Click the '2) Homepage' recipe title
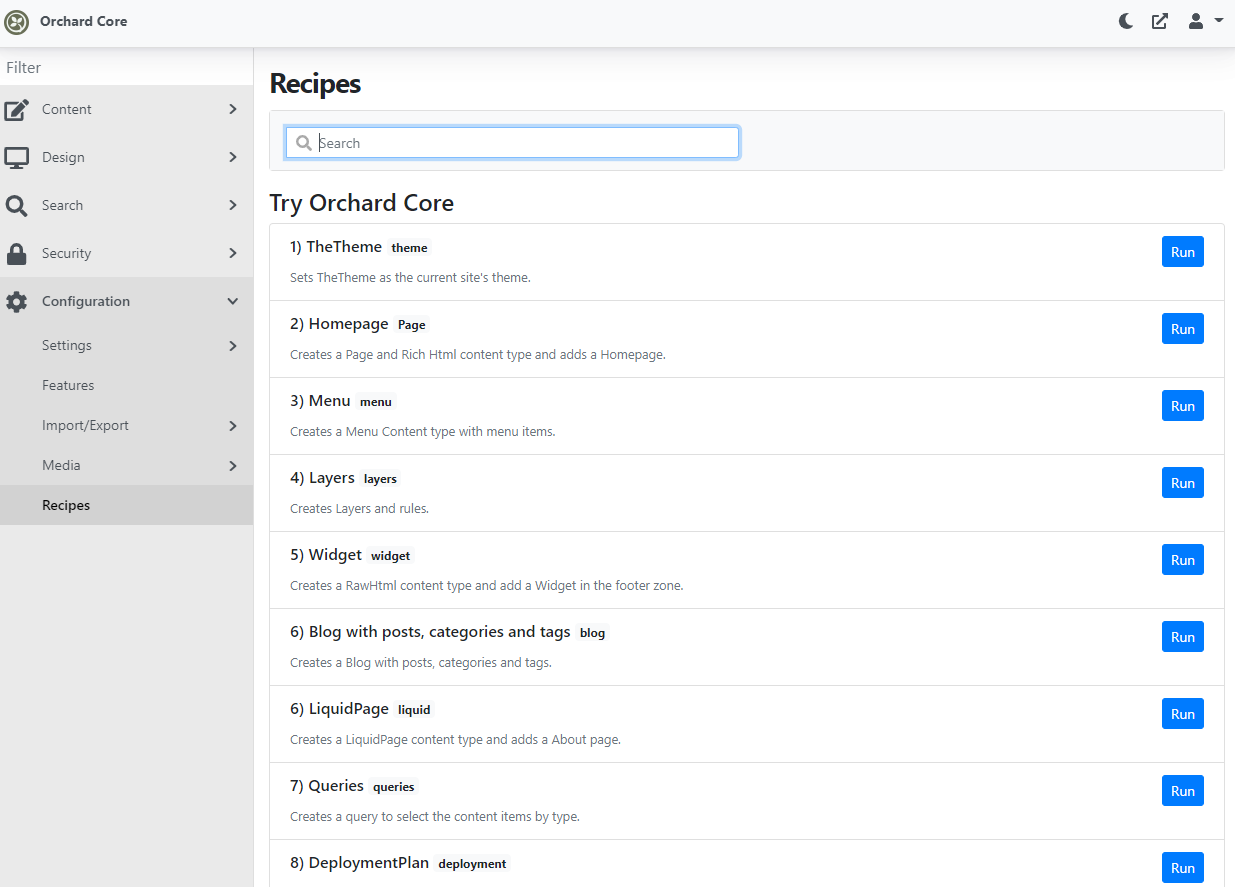Image resolution: width=1235 pixels, height=887 pixels. (339, 324)
